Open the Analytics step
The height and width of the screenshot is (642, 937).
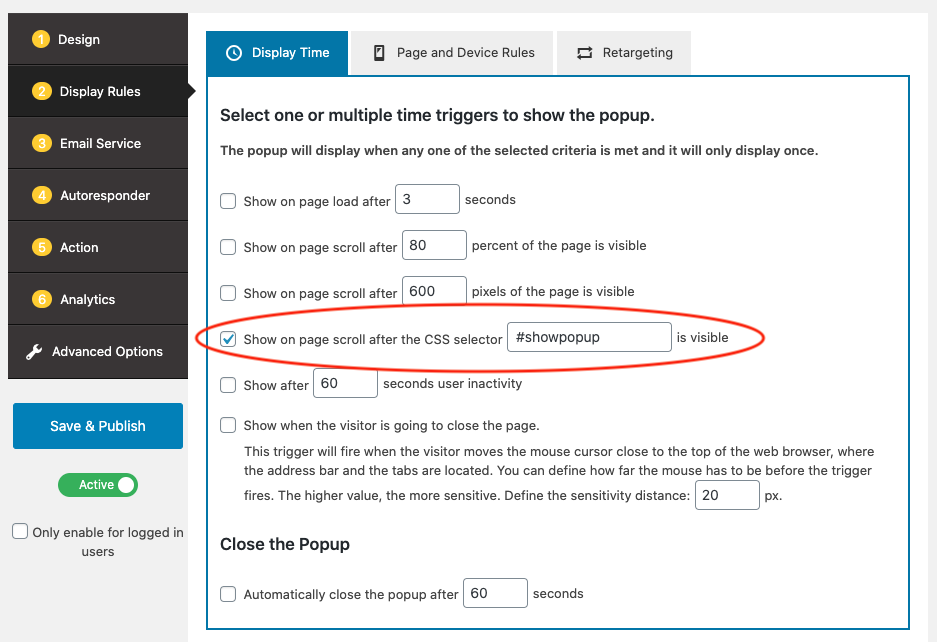(x=87, y=299)
